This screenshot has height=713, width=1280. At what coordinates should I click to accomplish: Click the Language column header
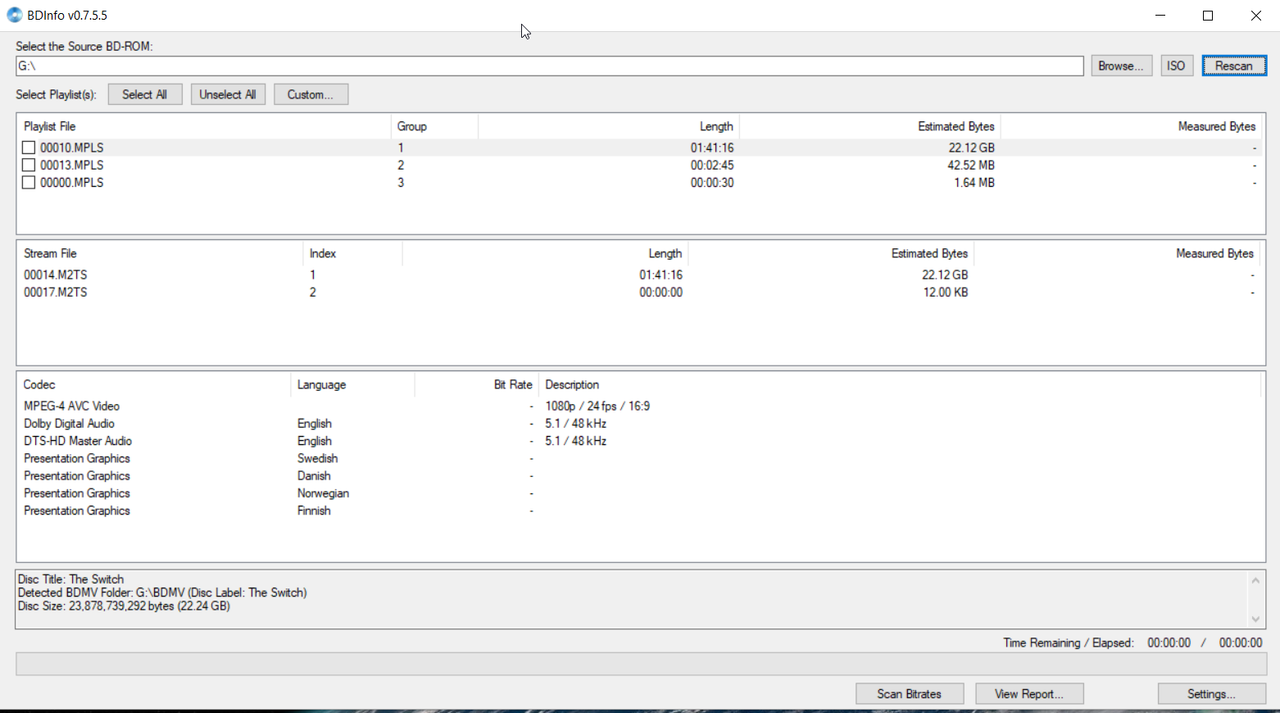[352, 385]
